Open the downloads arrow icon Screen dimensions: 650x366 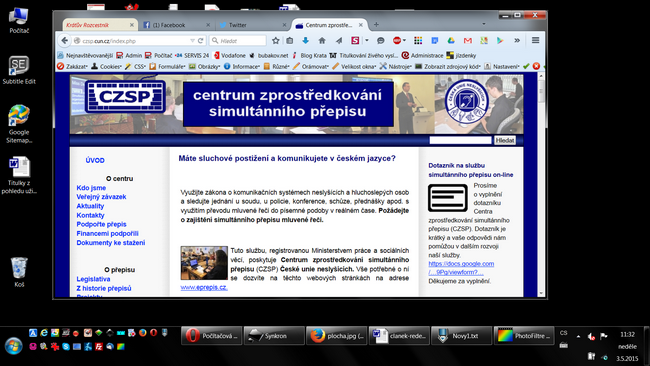point(306,41)
